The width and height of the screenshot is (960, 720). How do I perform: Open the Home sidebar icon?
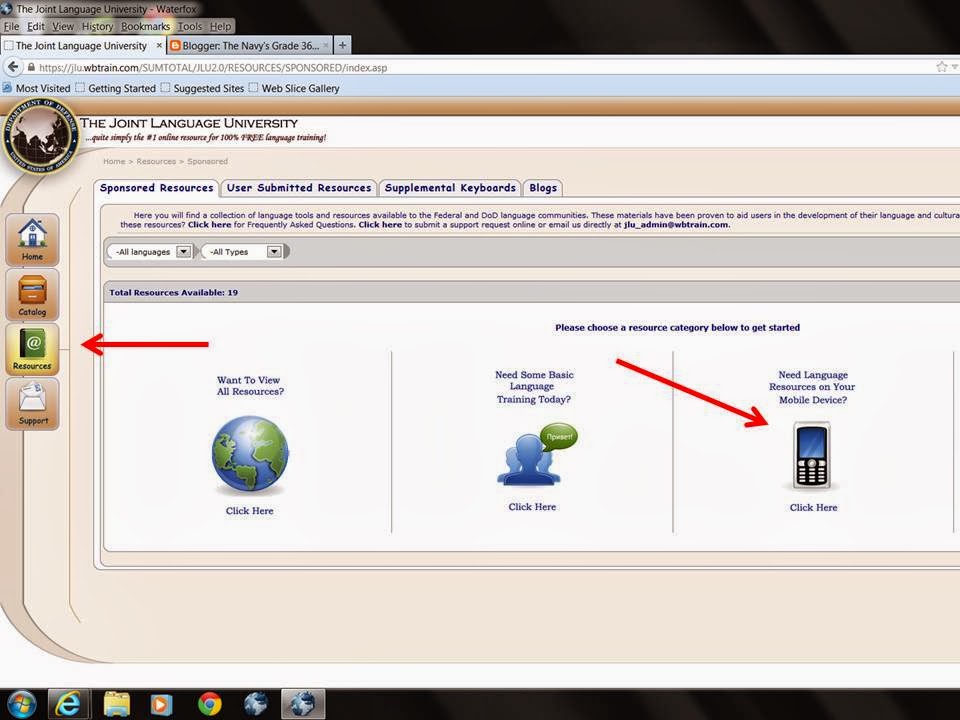[32, 239]
